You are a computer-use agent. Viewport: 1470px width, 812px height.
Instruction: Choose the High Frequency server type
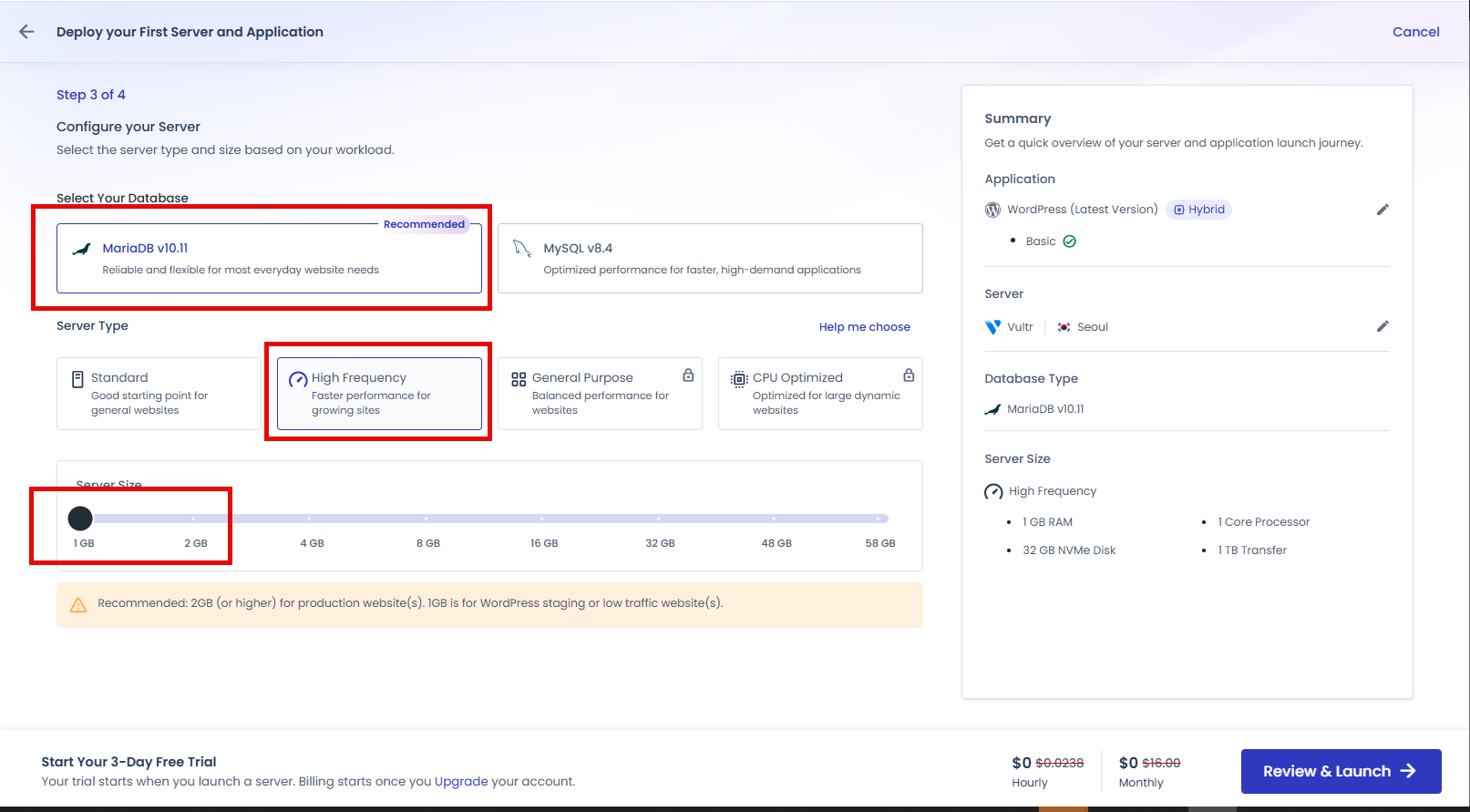[379, 393]
